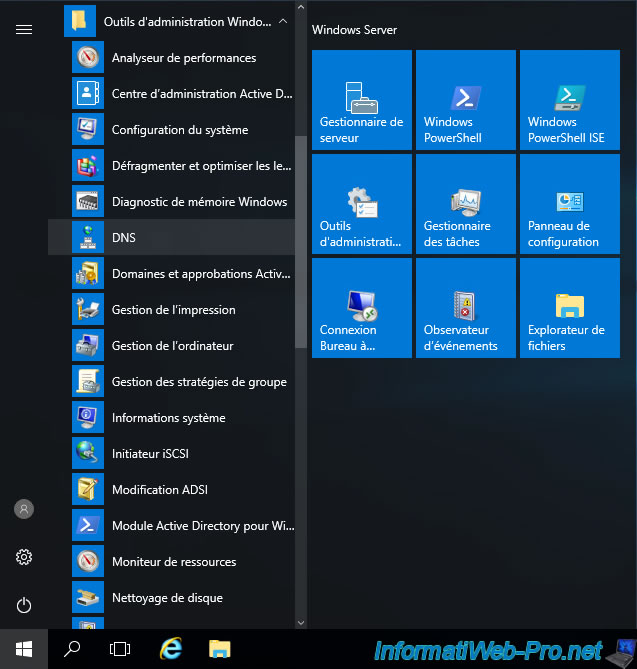Viewport: 637px width, 669px height.
Task: Expand the start menu hamburger button
Action: pos(24,29)
